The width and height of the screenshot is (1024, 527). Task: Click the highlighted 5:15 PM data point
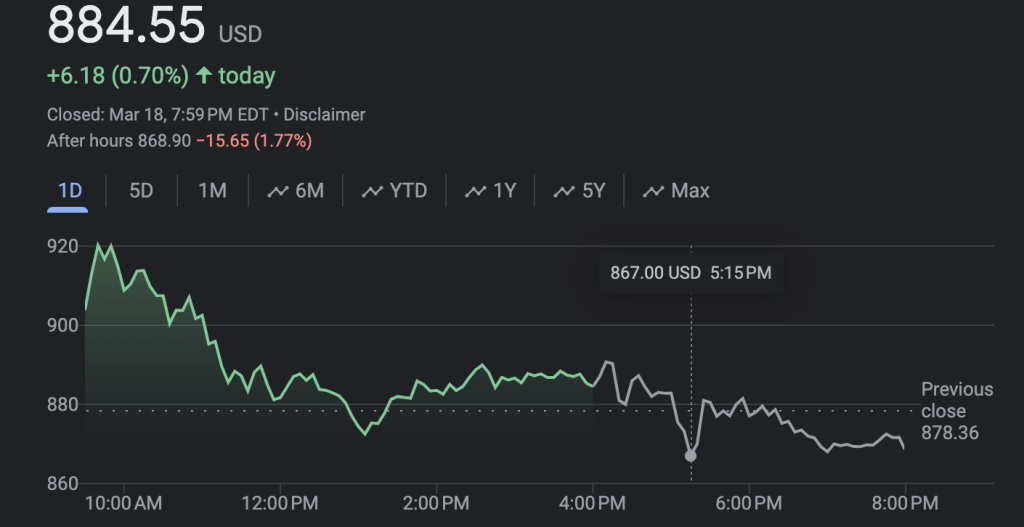coord(690,456)
